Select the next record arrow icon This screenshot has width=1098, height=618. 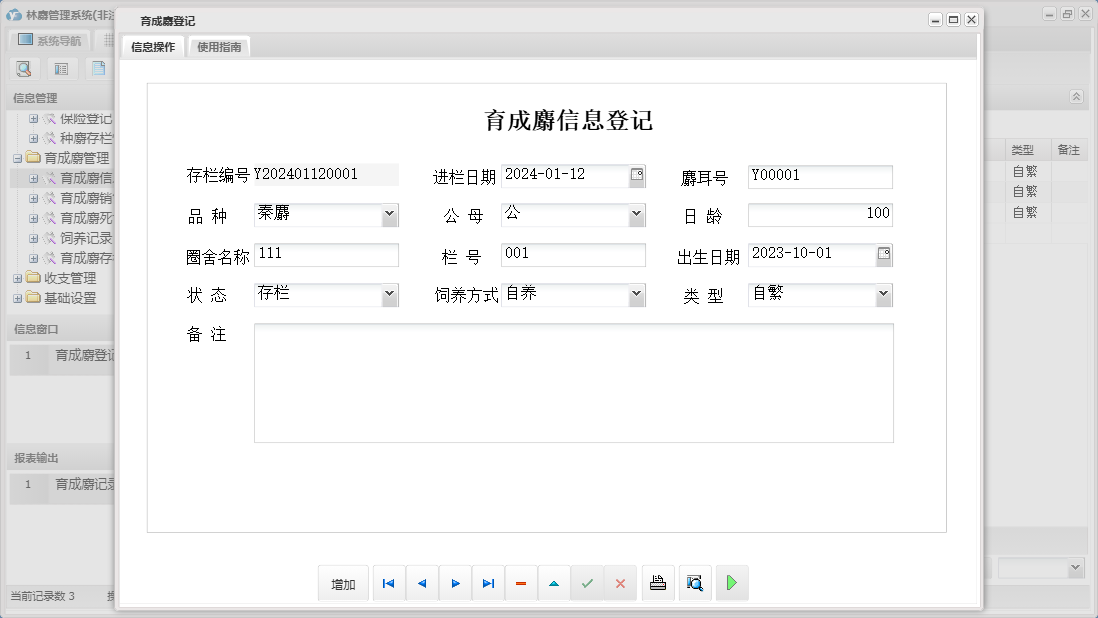(x=455, y=582)
